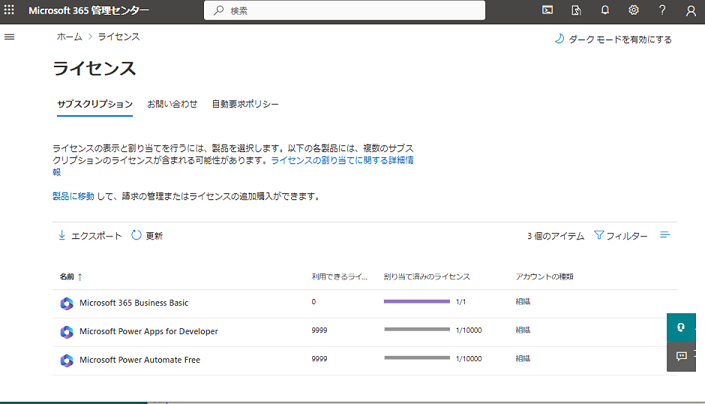Click the search magnifier icon

click(219, 10)
